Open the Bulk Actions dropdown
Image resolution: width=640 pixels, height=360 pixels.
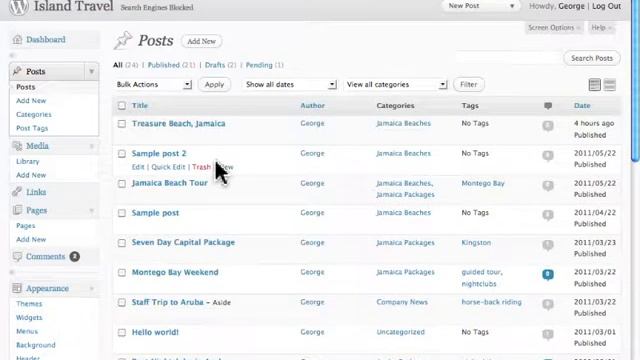153,84
